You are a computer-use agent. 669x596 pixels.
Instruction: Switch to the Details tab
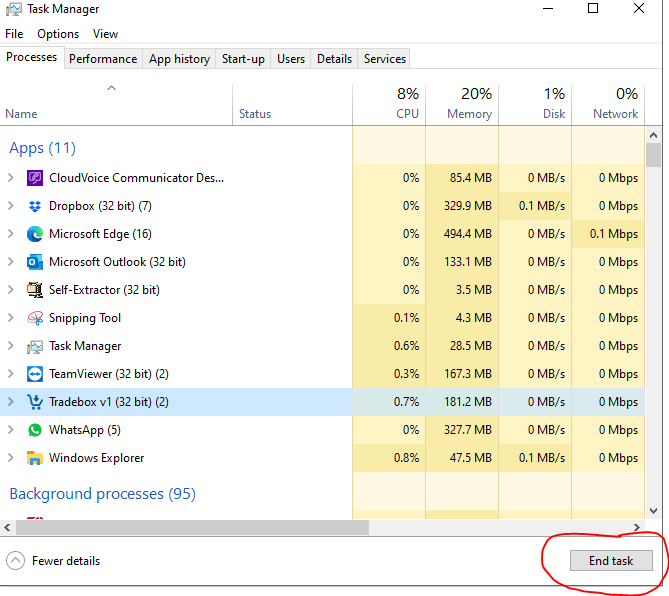334,59
